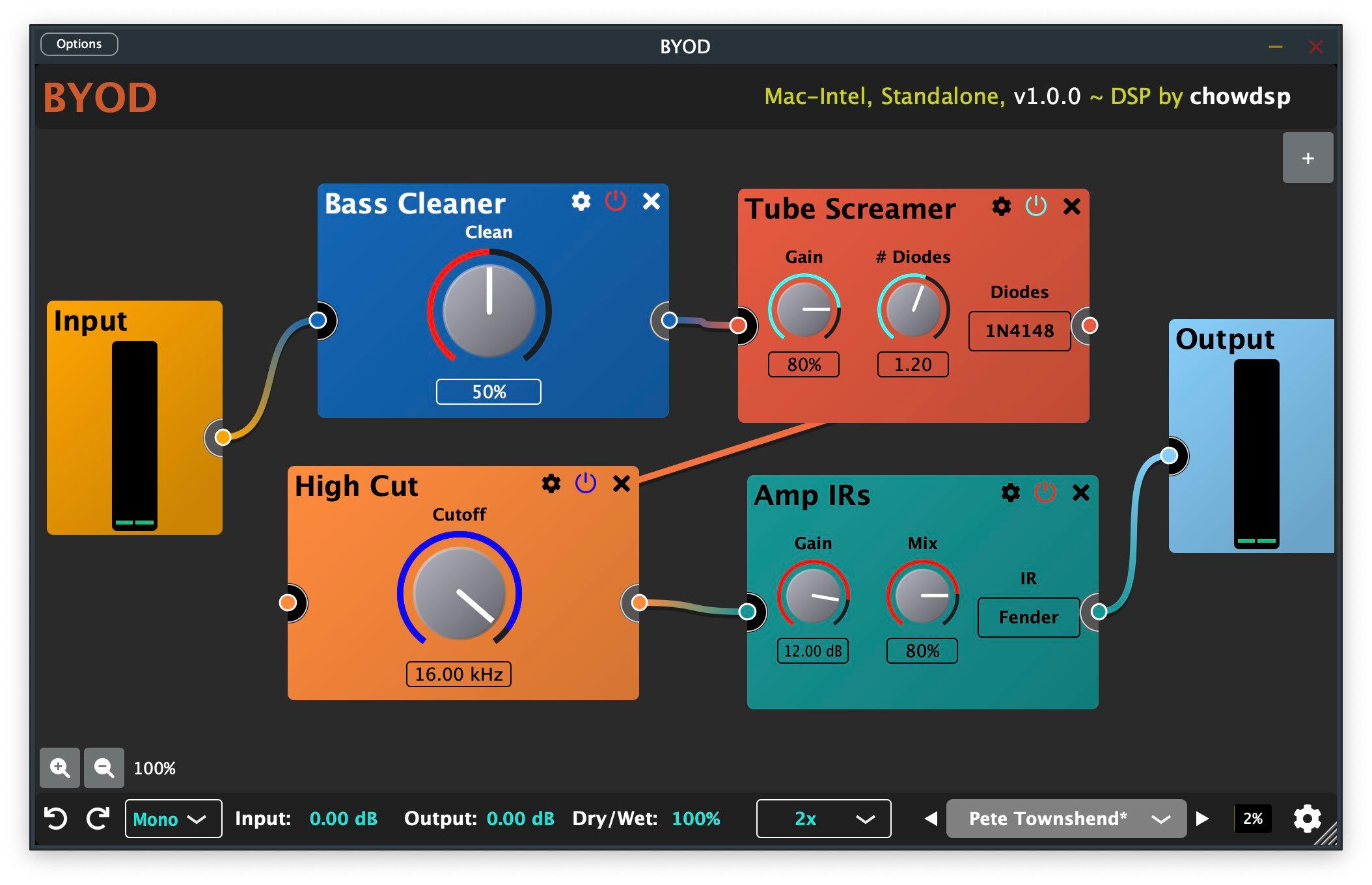
Task: Click the High Cut input port
Action: click(288, 603)
